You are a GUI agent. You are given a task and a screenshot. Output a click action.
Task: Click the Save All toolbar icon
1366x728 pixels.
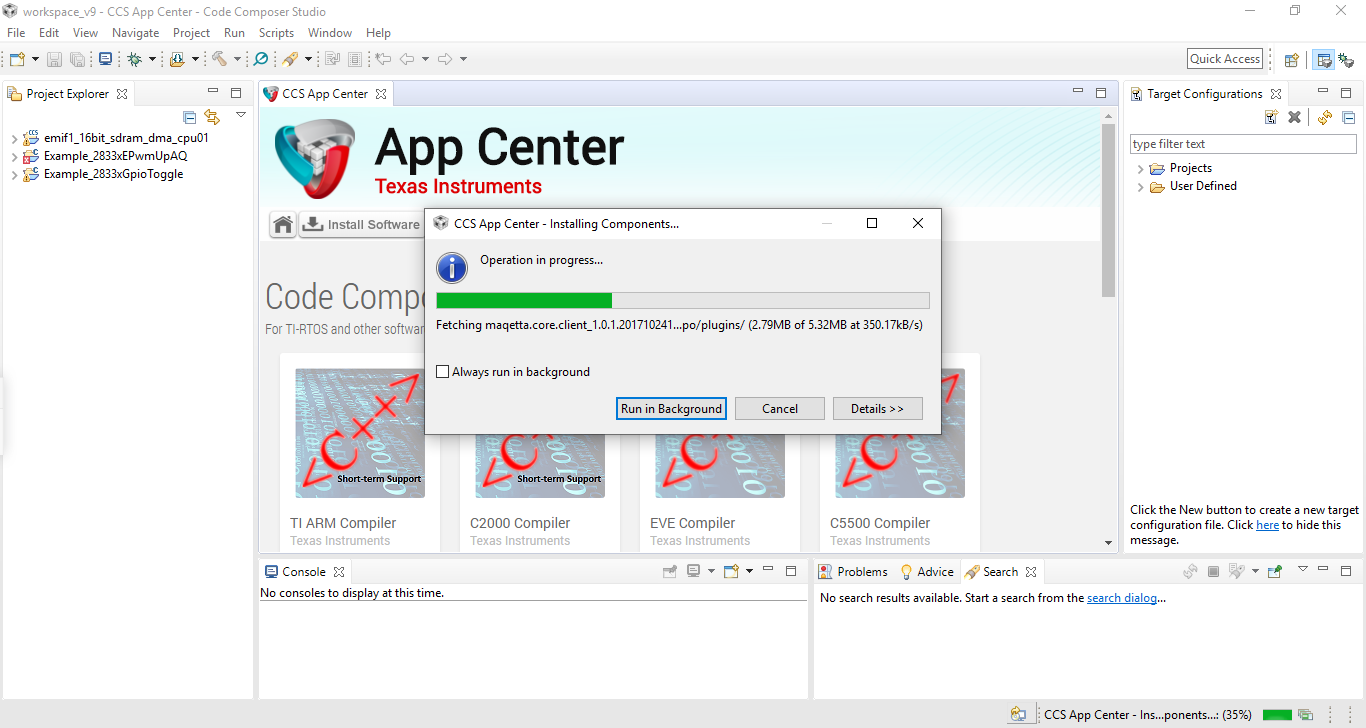click(77, 59)
